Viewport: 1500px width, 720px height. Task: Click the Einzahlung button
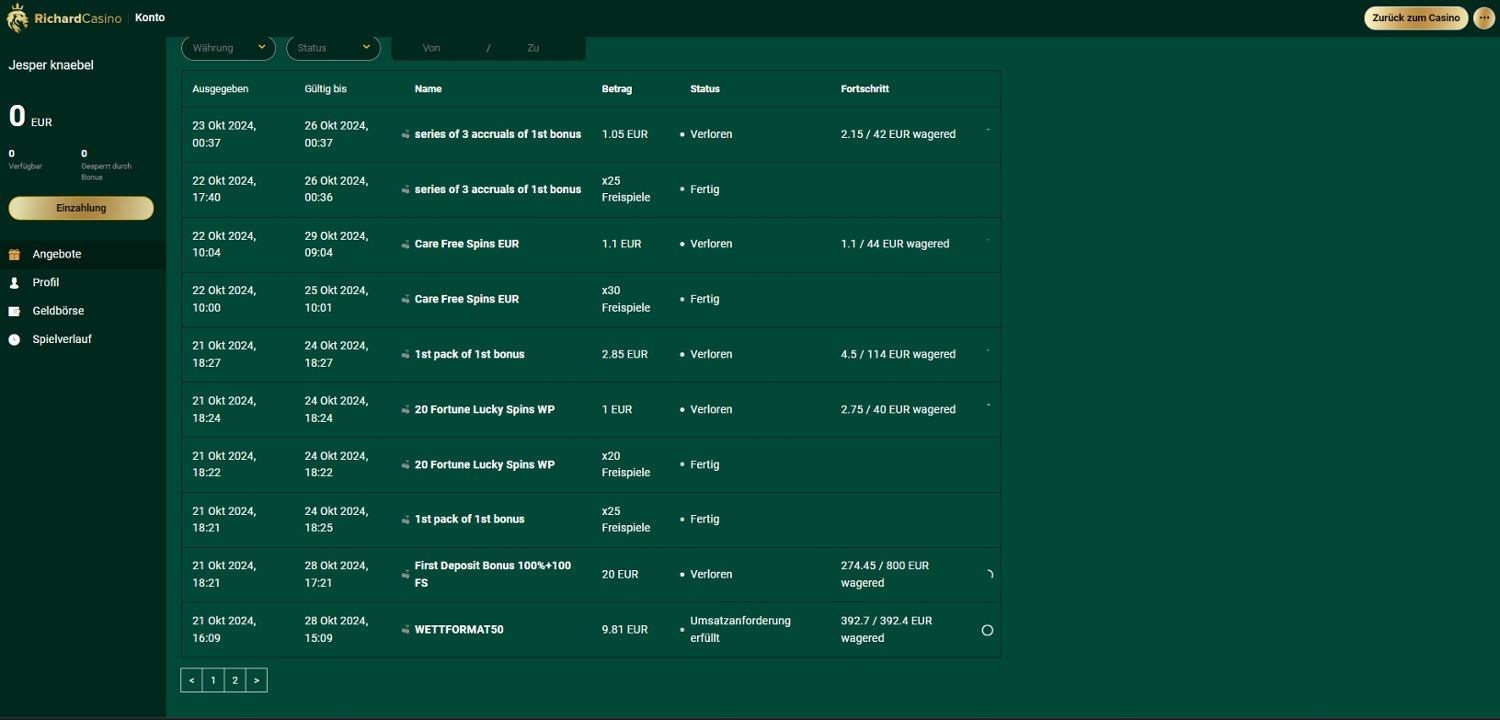[81, 208]
